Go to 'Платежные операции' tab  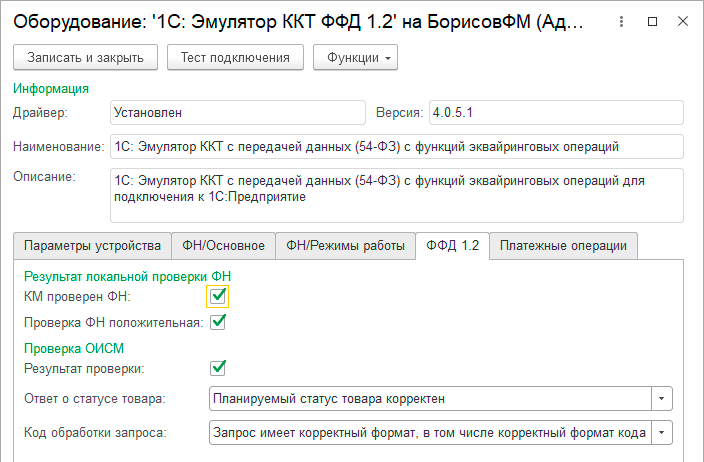pyautogui.click(x=563, y=246)
